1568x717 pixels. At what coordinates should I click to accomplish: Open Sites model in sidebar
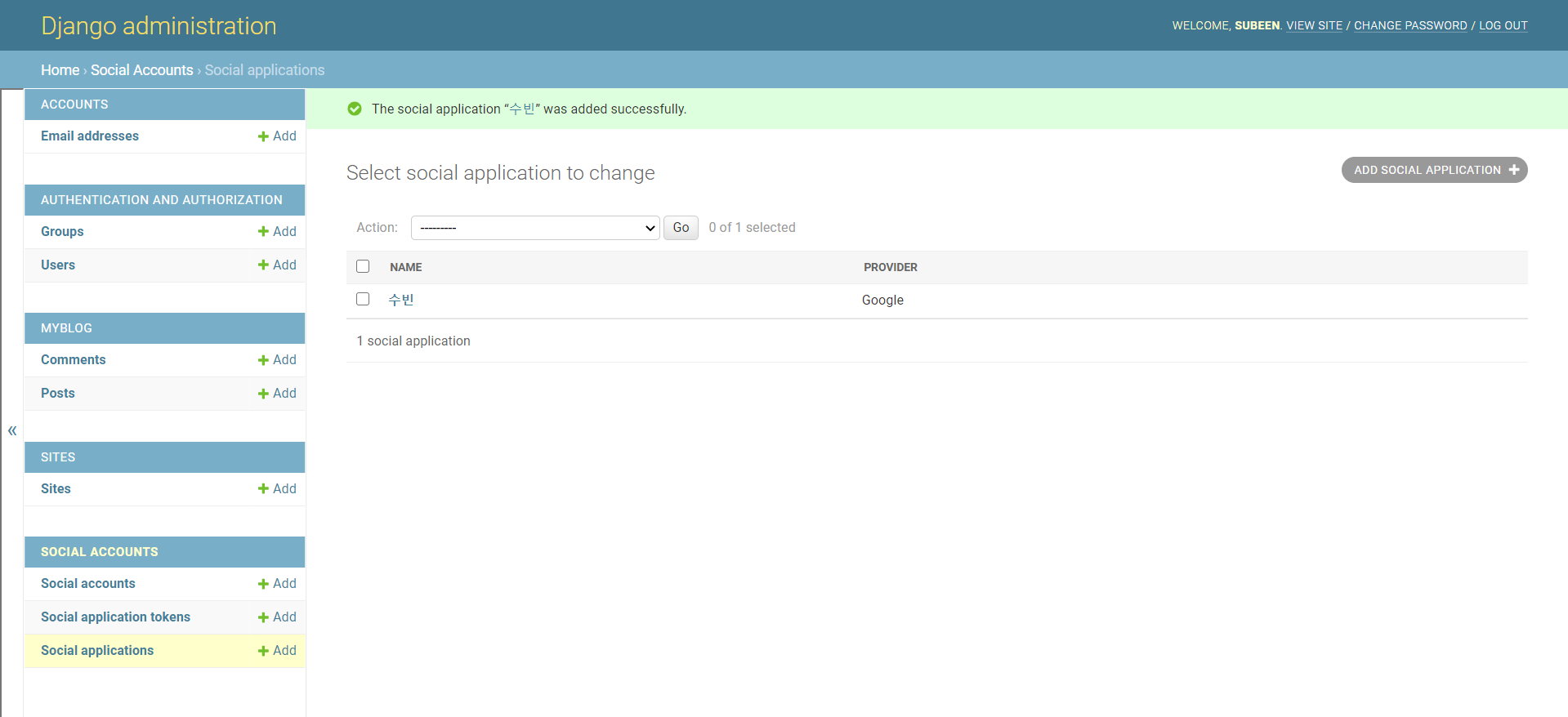(56, 489)
